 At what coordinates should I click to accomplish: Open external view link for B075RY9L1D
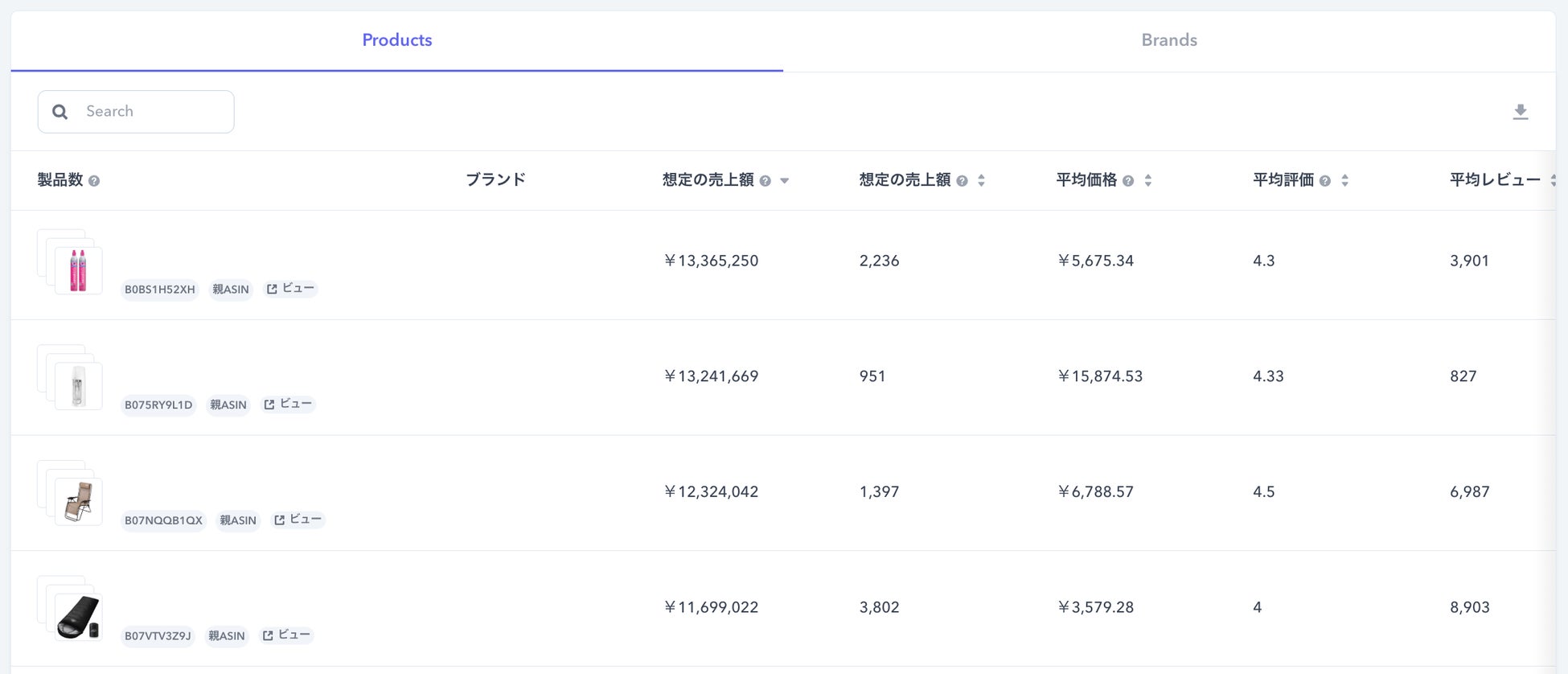tap(288, 405)
